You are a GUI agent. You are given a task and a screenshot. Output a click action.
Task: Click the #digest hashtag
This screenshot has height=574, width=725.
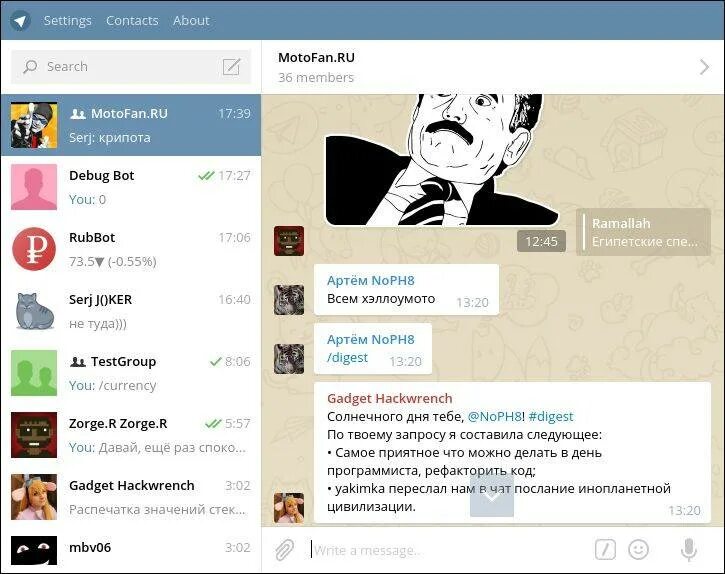[x=551, y=416]
